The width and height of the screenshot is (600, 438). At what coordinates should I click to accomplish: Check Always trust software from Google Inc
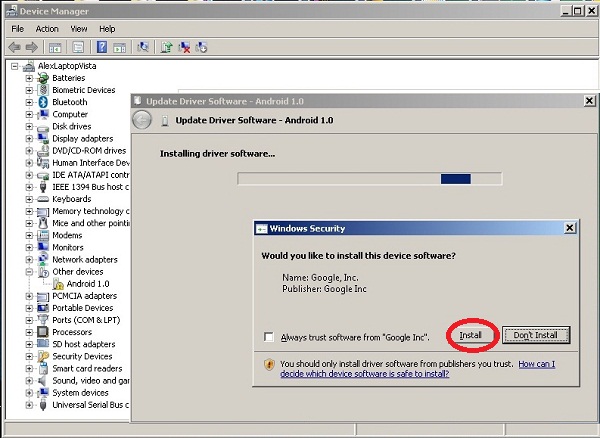(x=269, y=337)
